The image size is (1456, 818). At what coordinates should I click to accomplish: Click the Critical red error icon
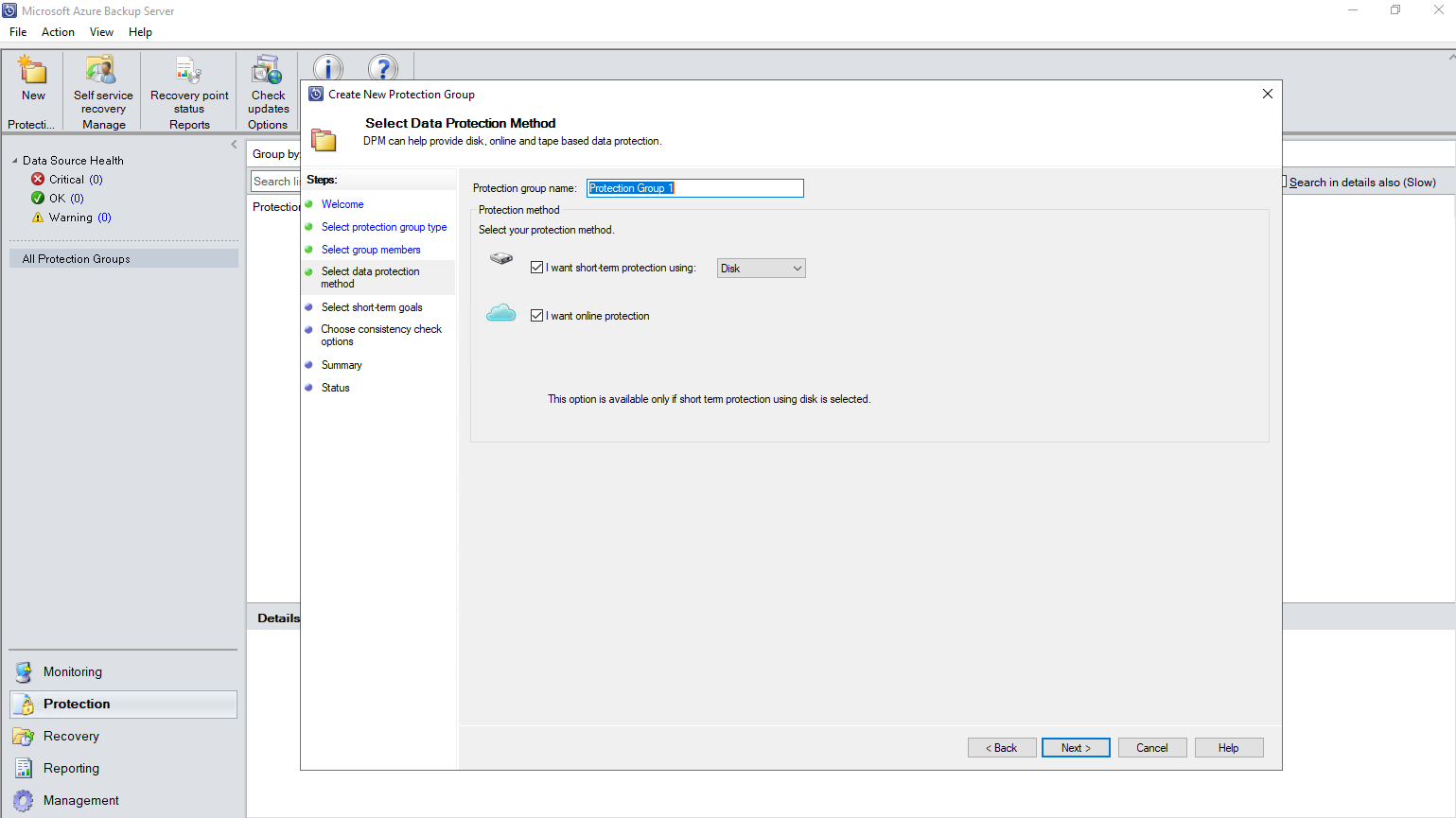38,179
